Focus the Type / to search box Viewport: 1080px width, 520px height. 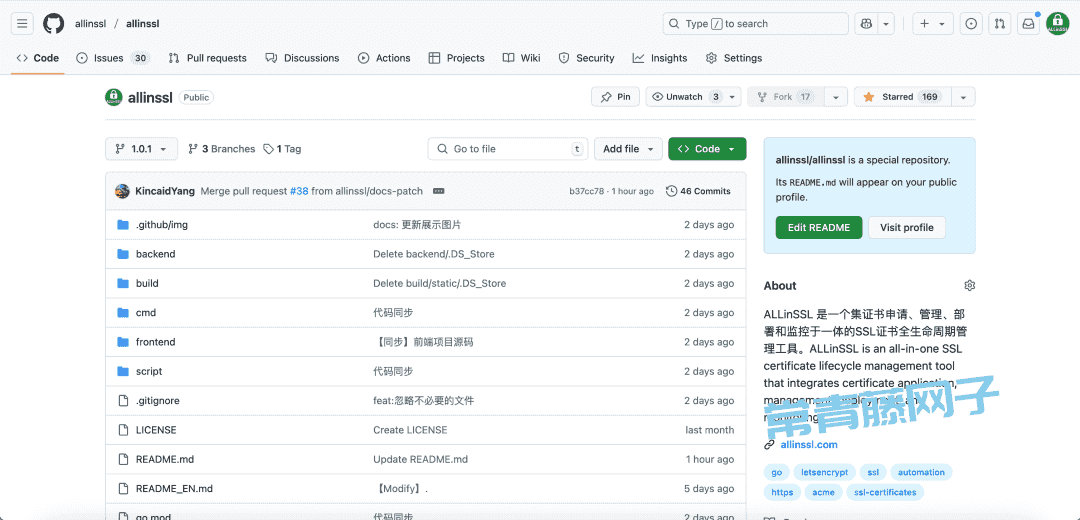pyautogui.click(x=756, y=23)
